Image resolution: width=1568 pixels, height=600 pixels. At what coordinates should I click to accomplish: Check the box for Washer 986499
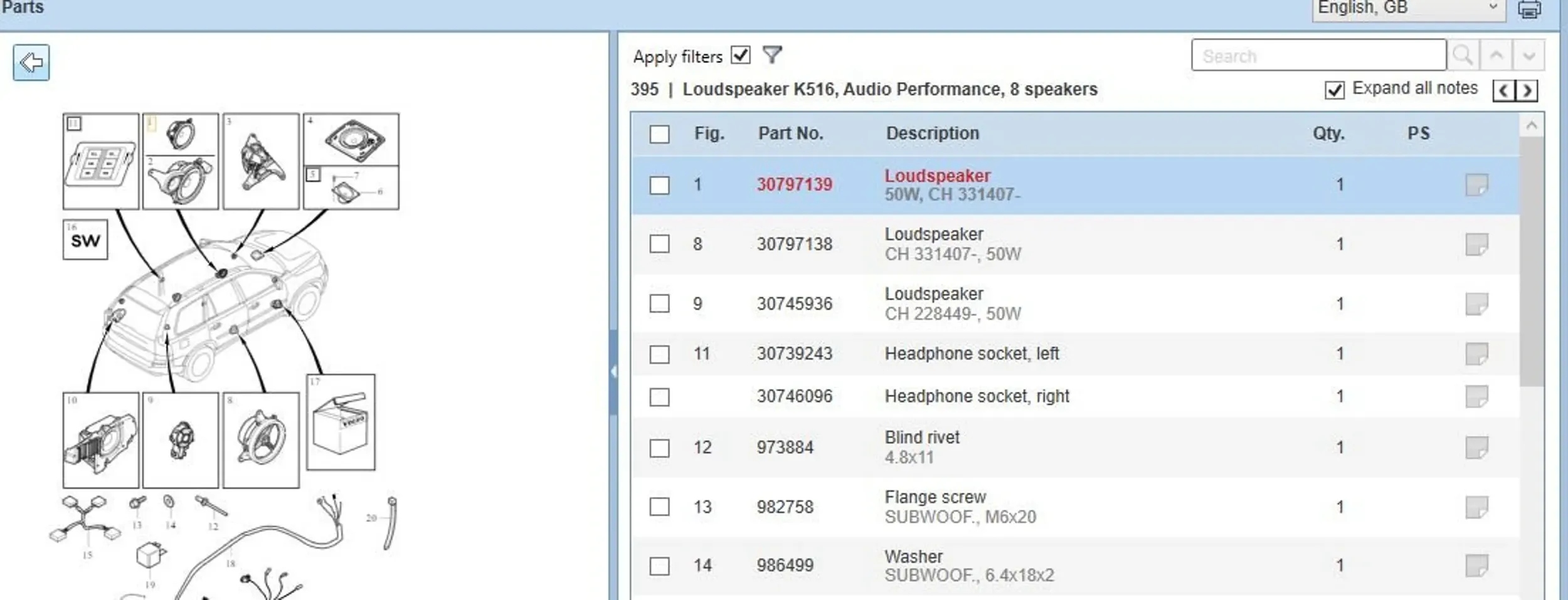coord(659,566)
